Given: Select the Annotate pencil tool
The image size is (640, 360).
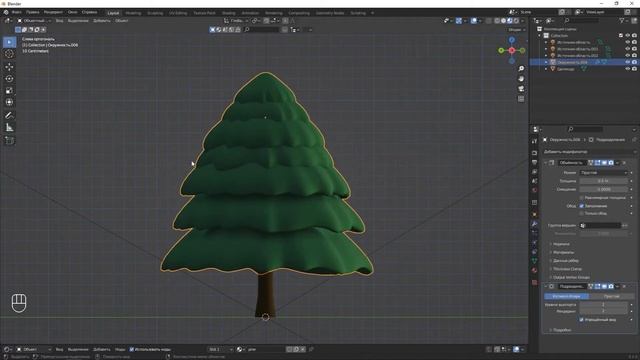Looking at the screenshot, I should [9, 116].
